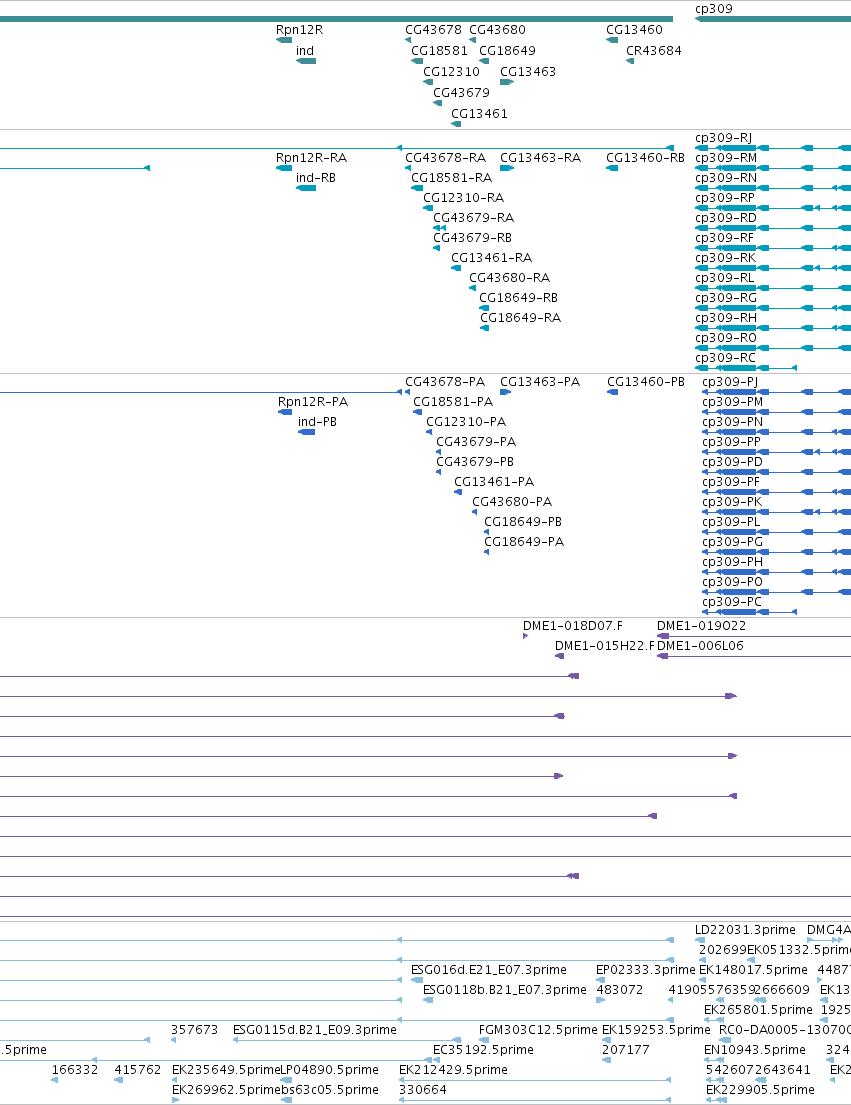Click transcript cp309-RD
Viewport: 851px width, 1105px height.
(726, 218)
